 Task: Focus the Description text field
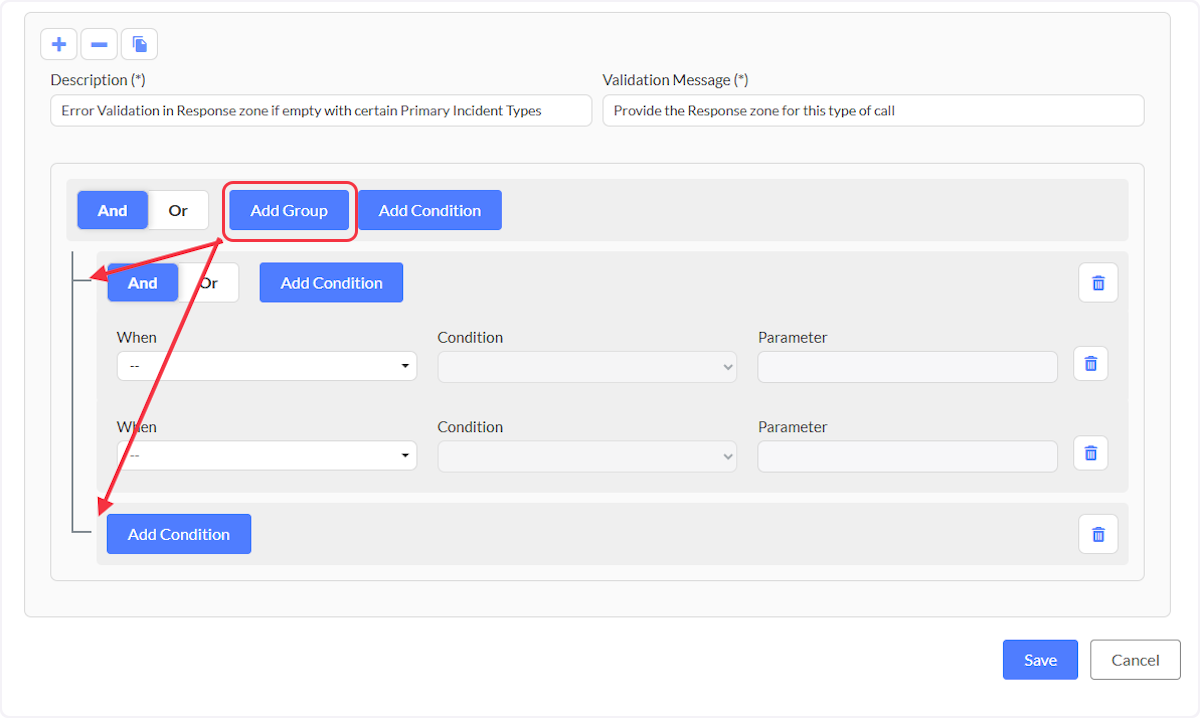[321, 111]
